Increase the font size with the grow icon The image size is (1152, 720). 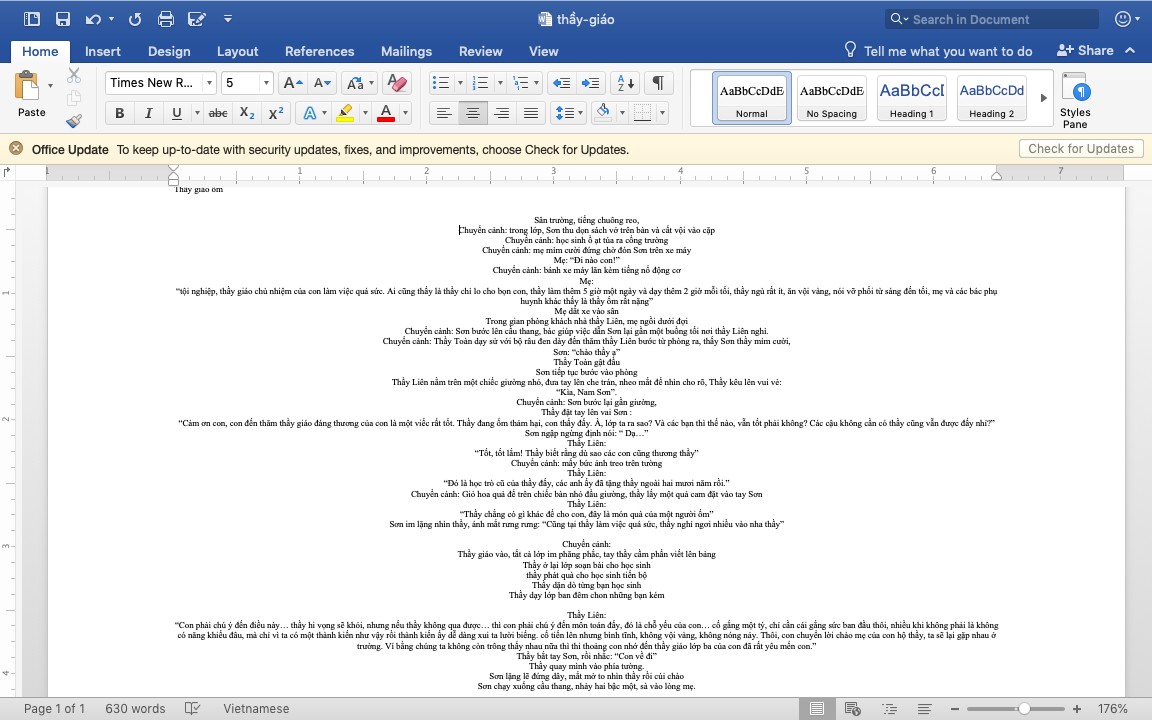293,83
